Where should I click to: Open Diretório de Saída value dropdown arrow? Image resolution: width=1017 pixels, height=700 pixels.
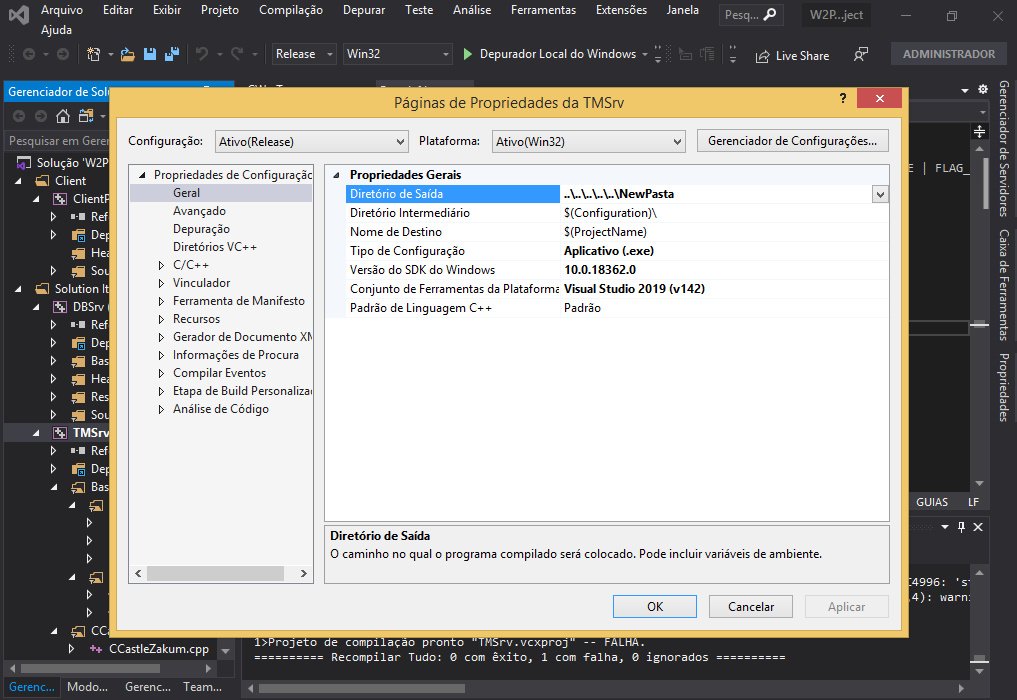coord(880,194)
